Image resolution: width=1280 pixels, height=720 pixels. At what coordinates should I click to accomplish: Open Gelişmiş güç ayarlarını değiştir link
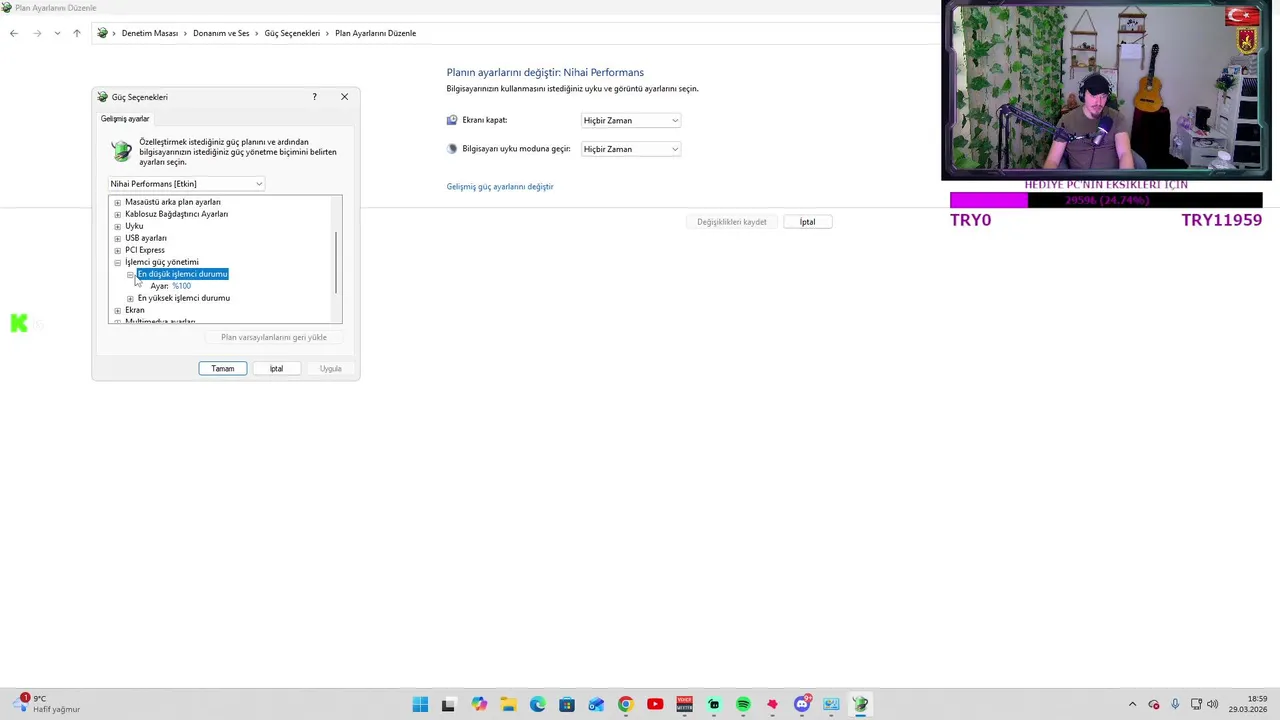click(x=500, y=186)
